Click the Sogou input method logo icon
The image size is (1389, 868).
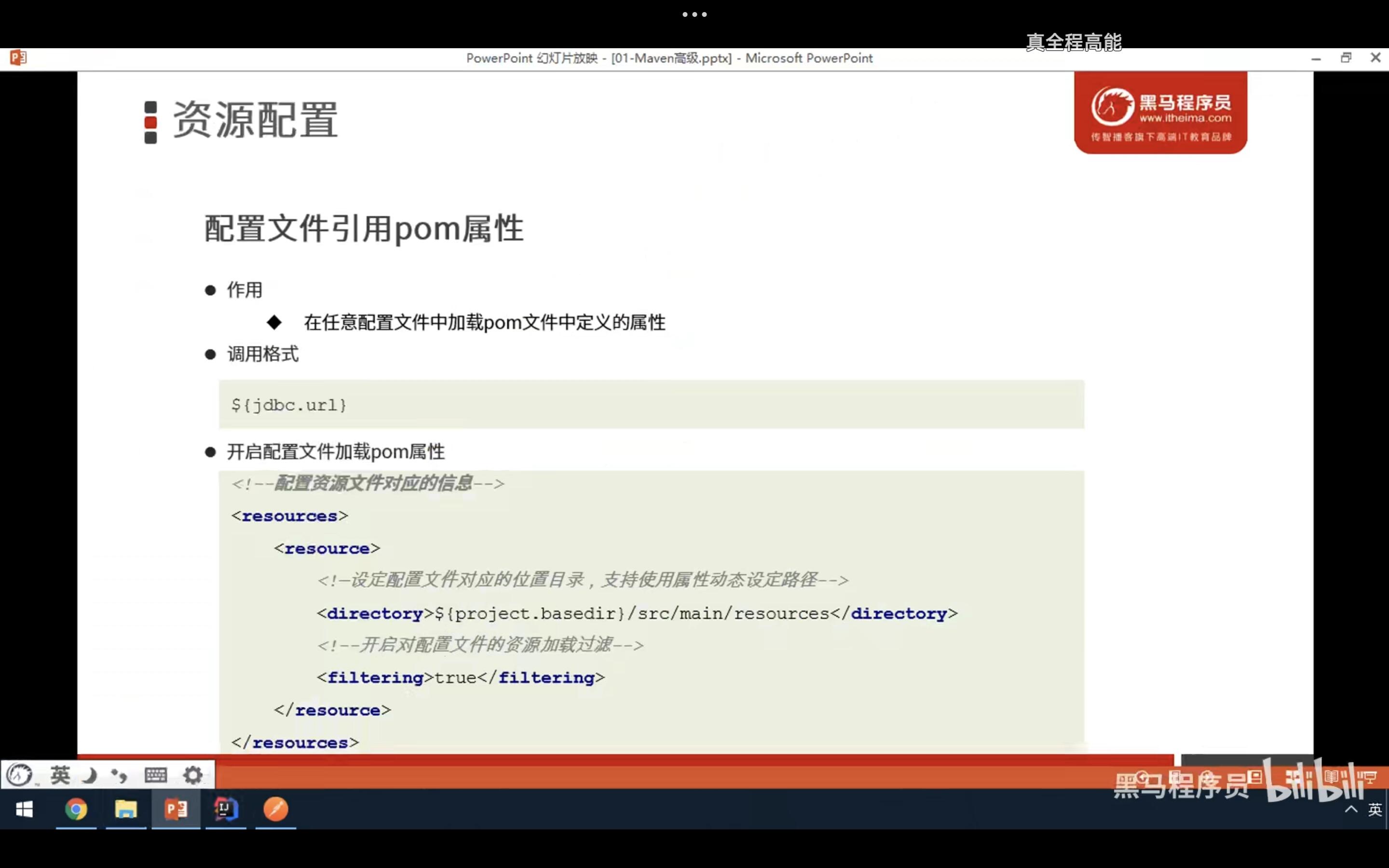click(20, 775)
